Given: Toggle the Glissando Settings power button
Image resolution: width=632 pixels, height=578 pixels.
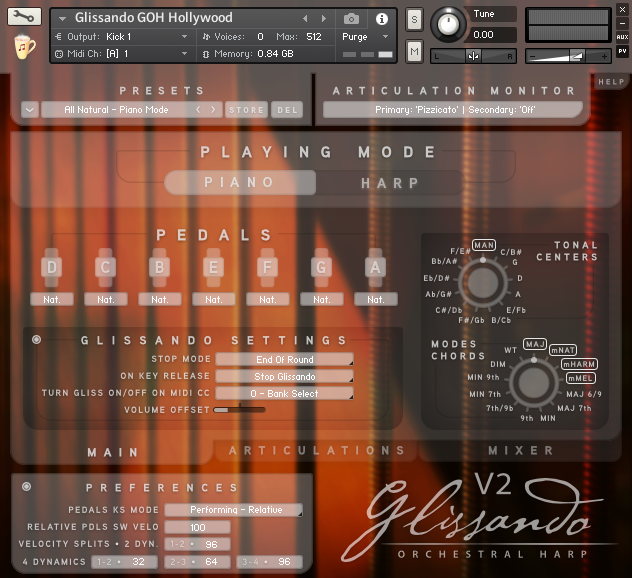Looking at the screenshot, I should pyautogui.click(x=36, y=340).
